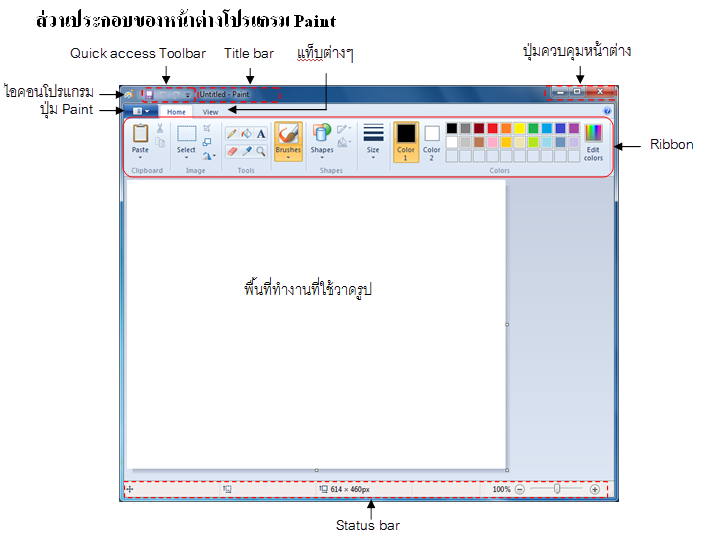Click the canvas bottom-right resize handle
706x534 pixels.
point(507,470)
